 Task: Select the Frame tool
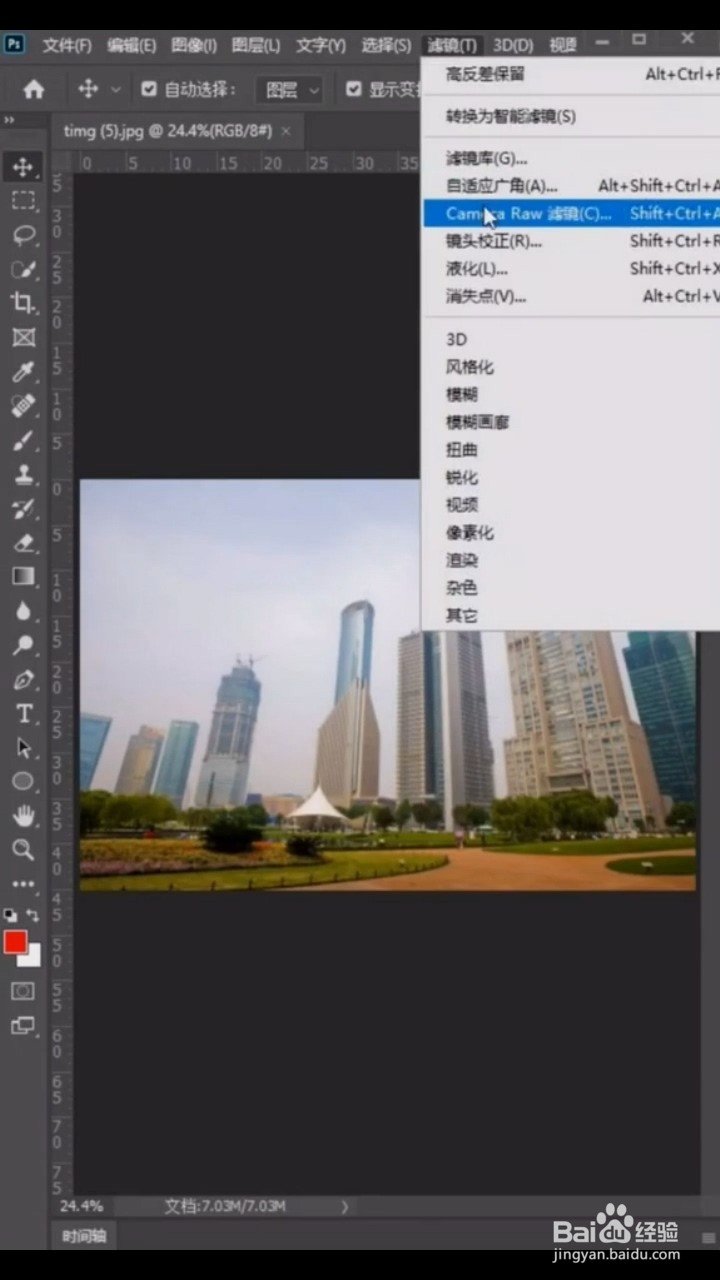(23, 337)
